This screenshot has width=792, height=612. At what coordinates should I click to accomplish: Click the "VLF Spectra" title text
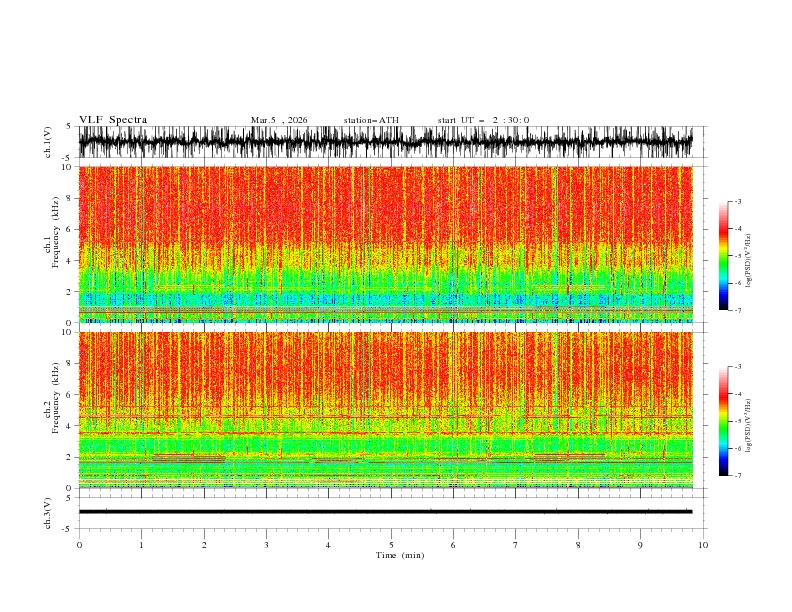pyautogui.click(x=113, y=120)
